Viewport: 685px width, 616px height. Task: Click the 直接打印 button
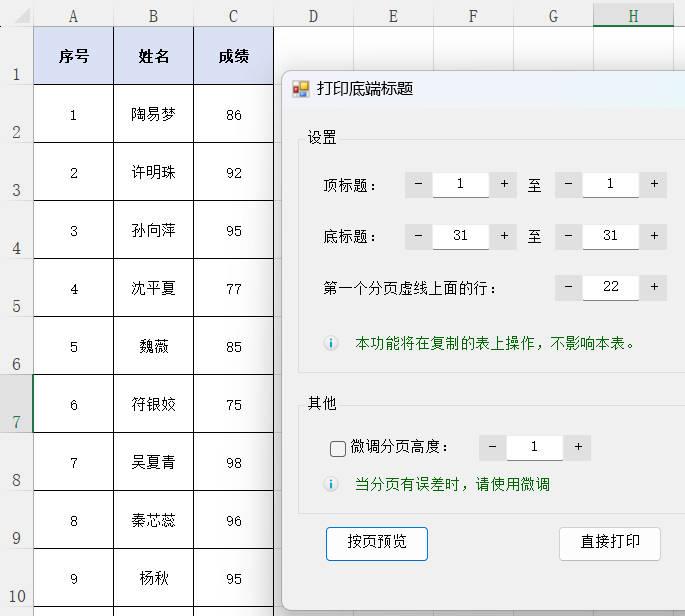(x=609, y=543)
